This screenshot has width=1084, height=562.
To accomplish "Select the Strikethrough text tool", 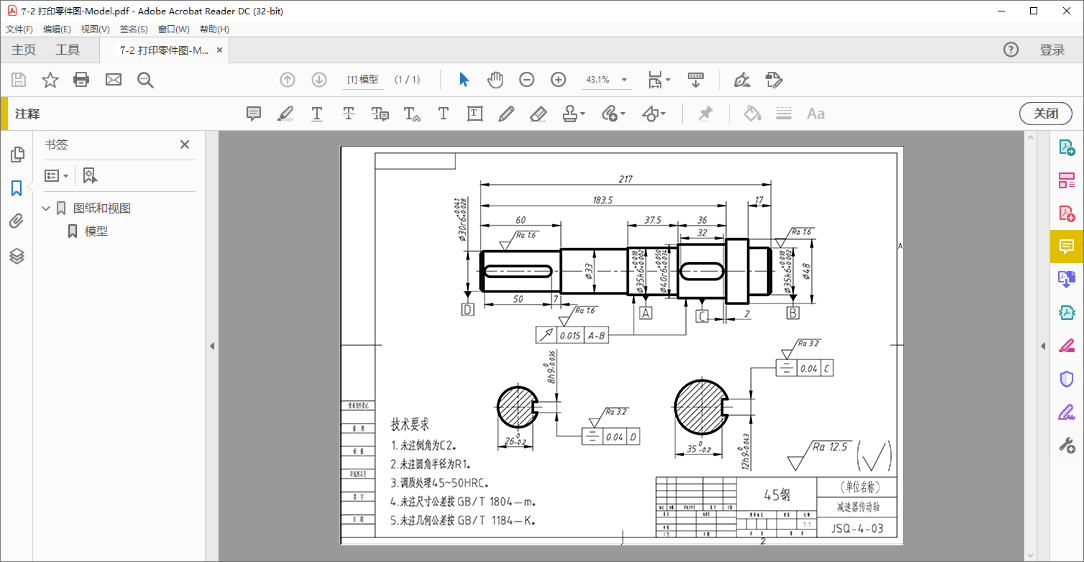I will pos(348,114).
